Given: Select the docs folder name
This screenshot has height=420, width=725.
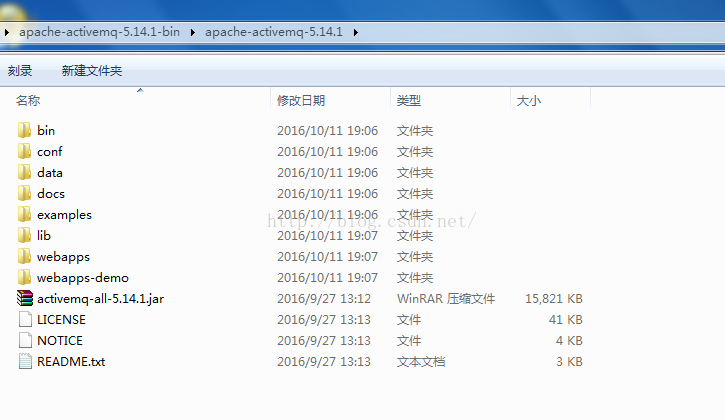Looking at the screenshot, I should coord(51,193).
